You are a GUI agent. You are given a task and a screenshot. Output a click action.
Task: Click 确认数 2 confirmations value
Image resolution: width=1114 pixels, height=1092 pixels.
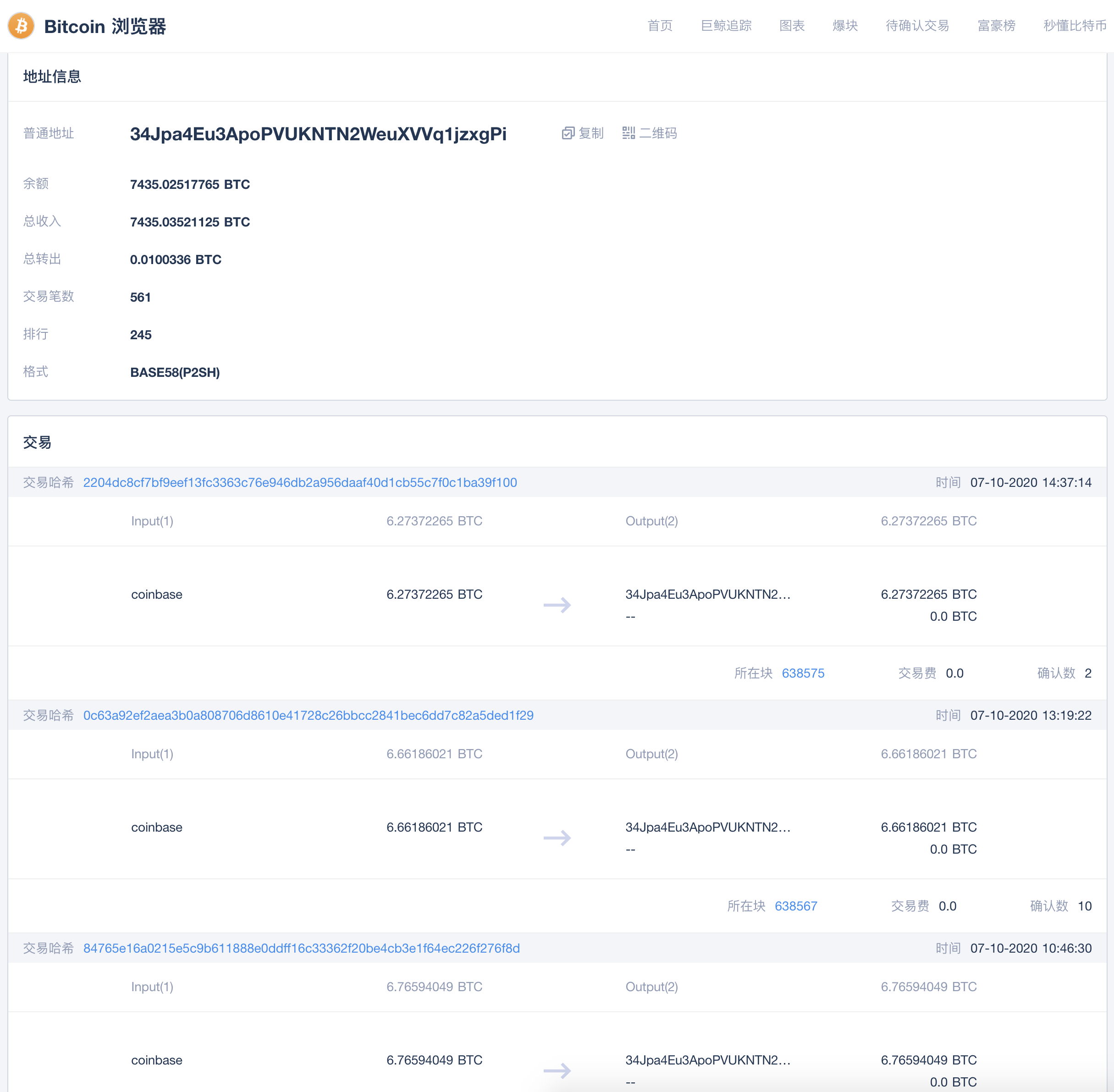[x=1087, y=673]
